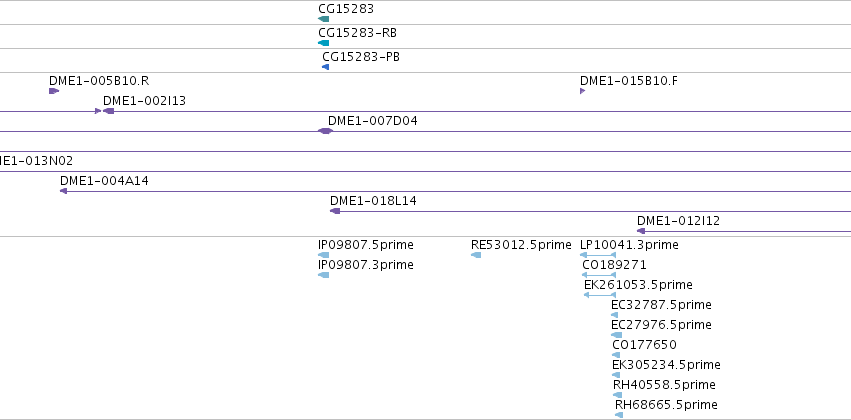Select the CG15283-PB protein glyph

tap(326, 67)
